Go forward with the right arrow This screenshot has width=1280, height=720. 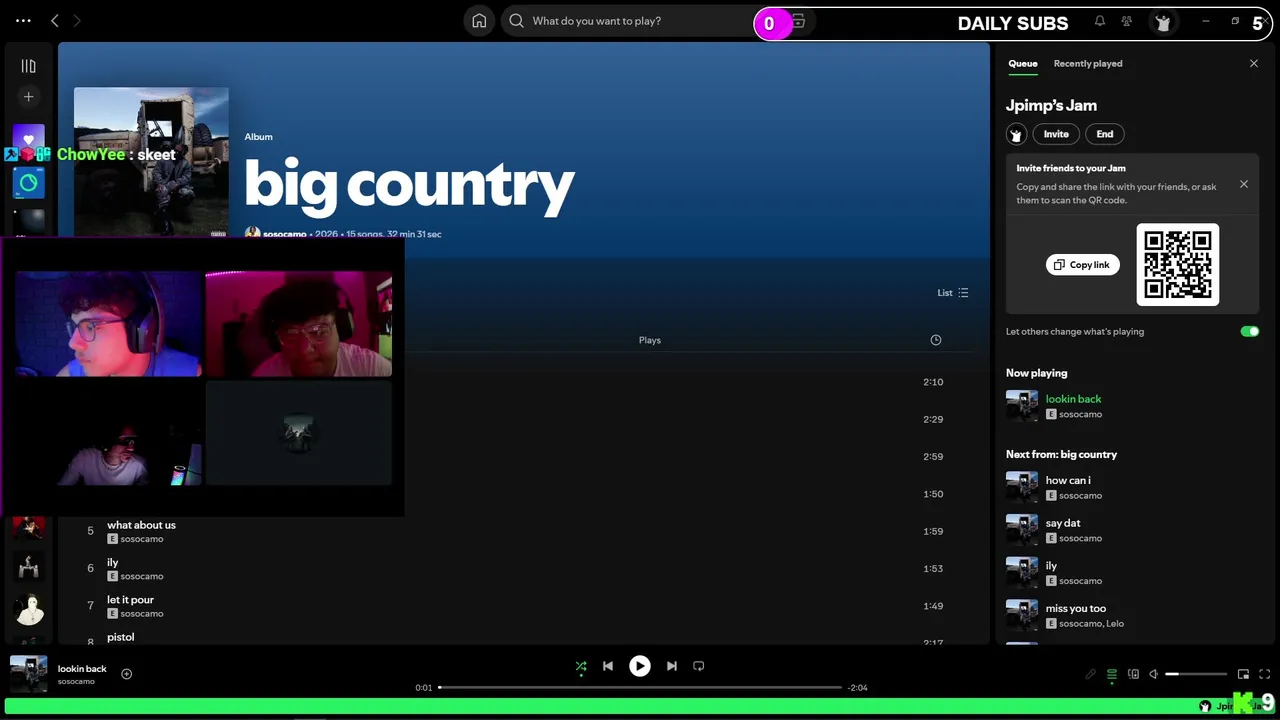pos(77,21)
